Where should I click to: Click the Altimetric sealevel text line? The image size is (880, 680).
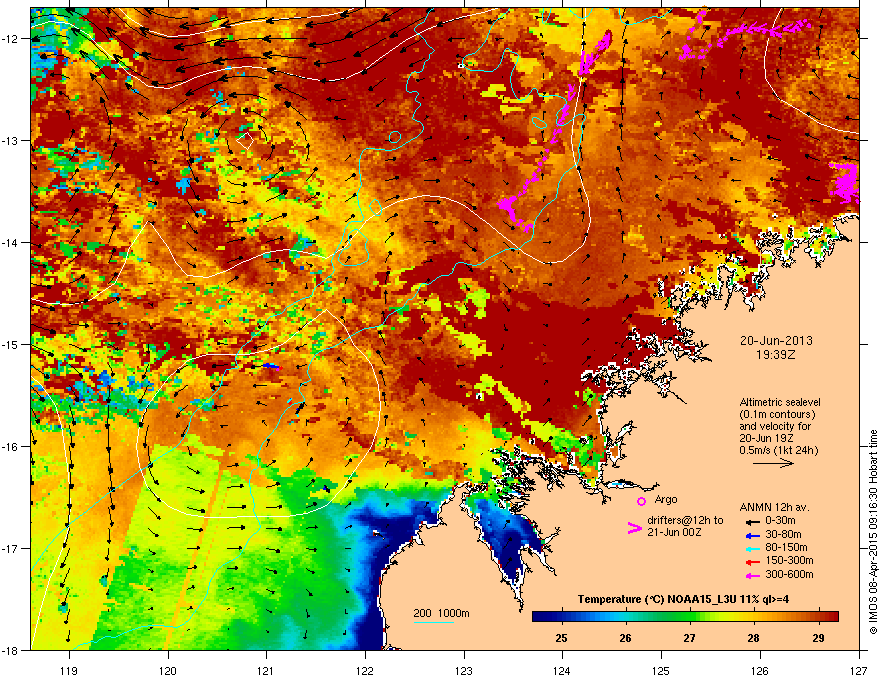click(780, 402)
